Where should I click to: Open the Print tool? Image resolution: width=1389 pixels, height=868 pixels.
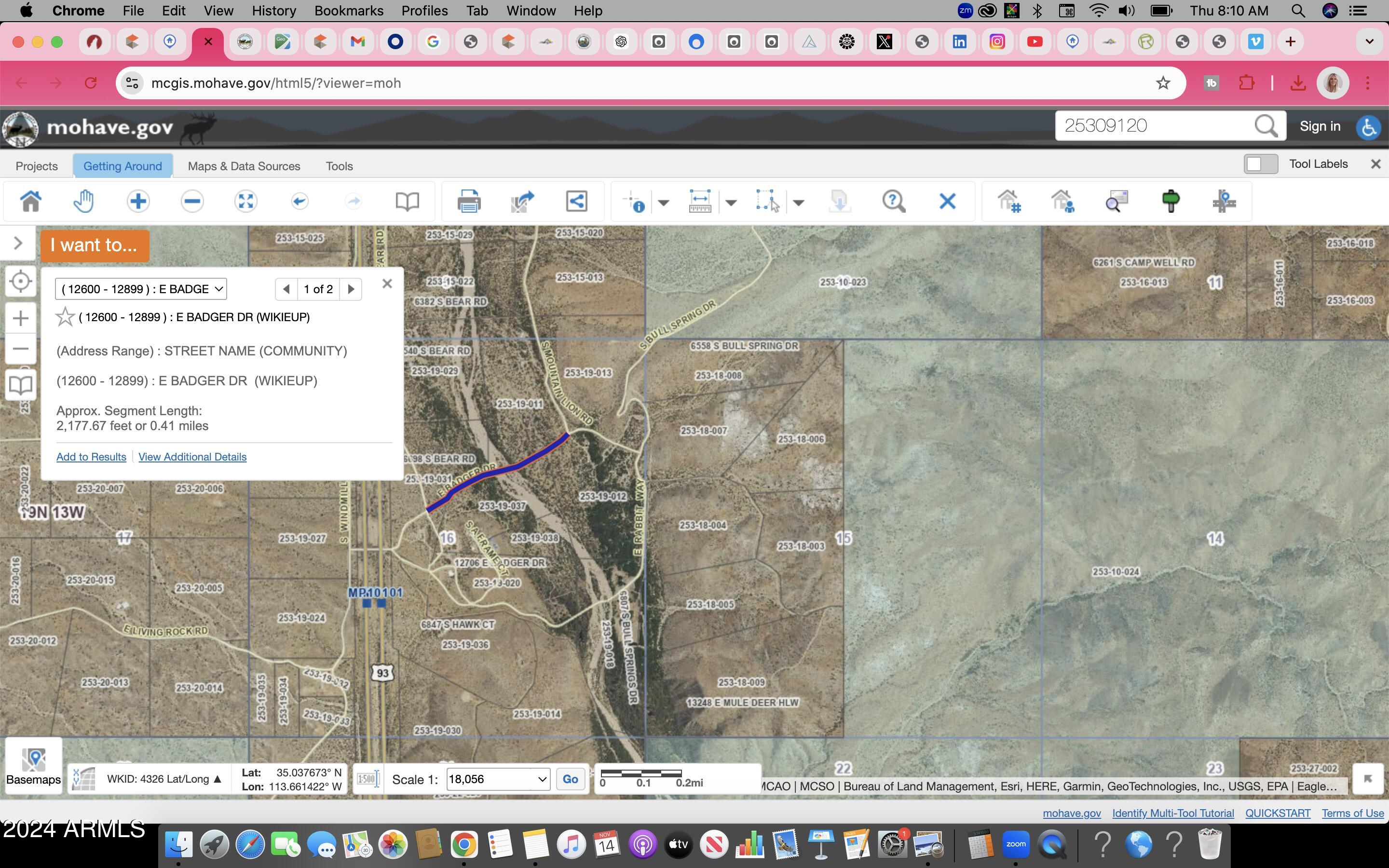[469, 201]
